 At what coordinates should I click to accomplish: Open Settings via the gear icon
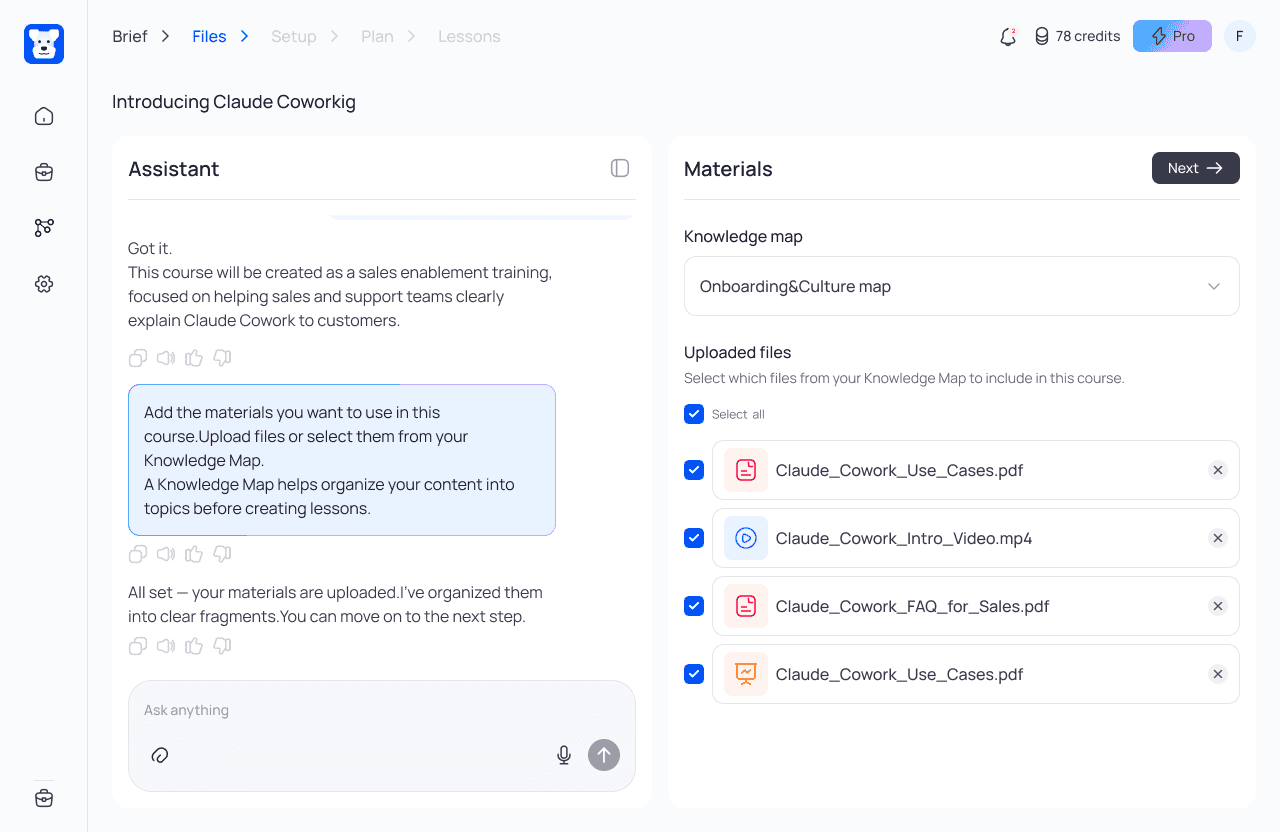[44, 283]
